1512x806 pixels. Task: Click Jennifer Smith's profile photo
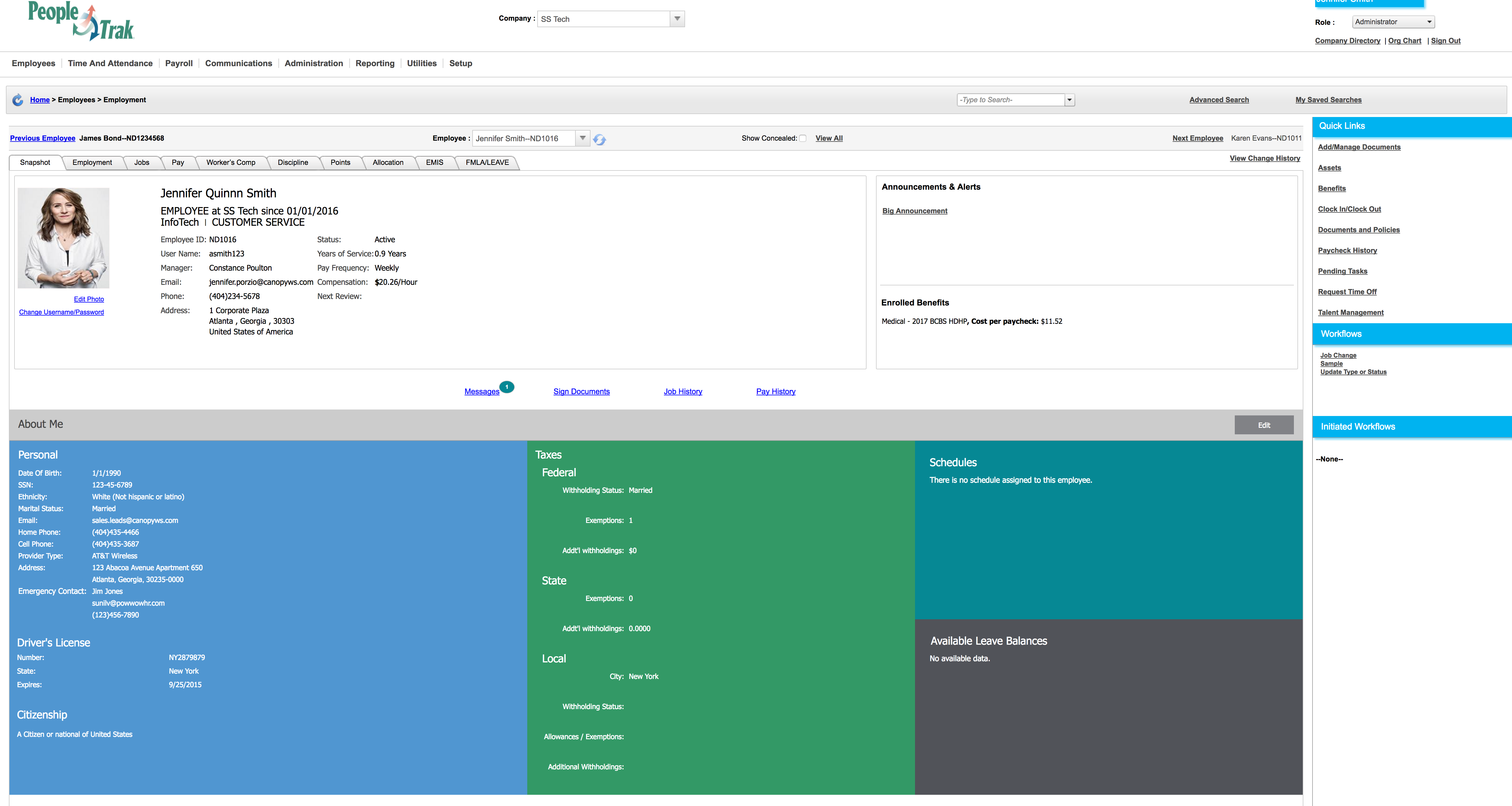tap(63, 238)
